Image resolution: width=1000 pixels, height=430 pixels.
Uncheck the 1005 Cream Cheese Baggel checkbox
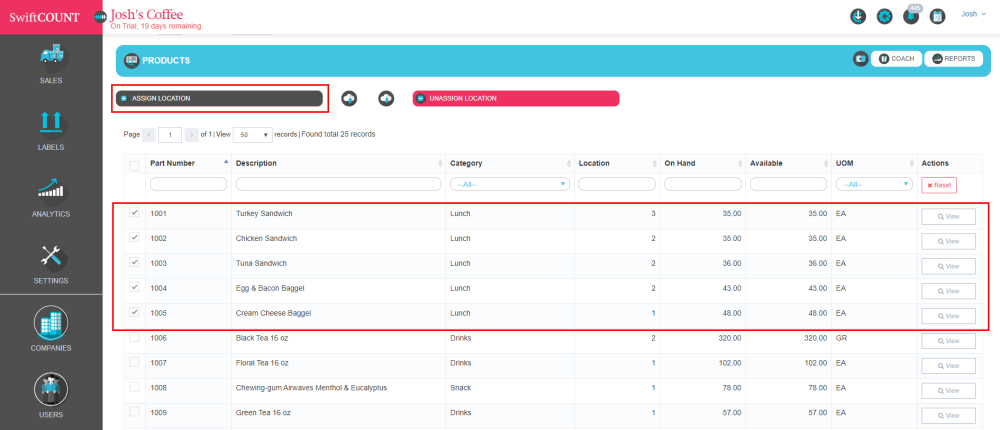coord(135,312)
